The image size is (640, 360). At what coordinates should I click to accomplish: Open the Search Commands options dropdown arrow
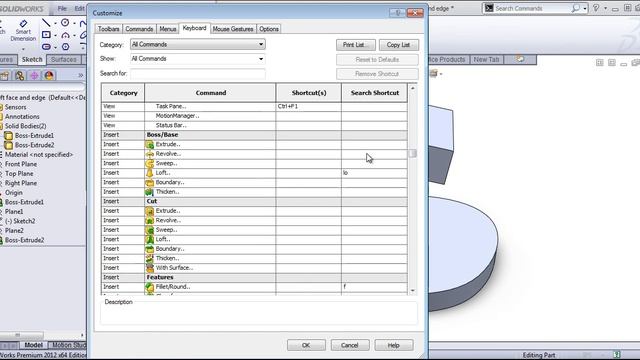(584, 8)
